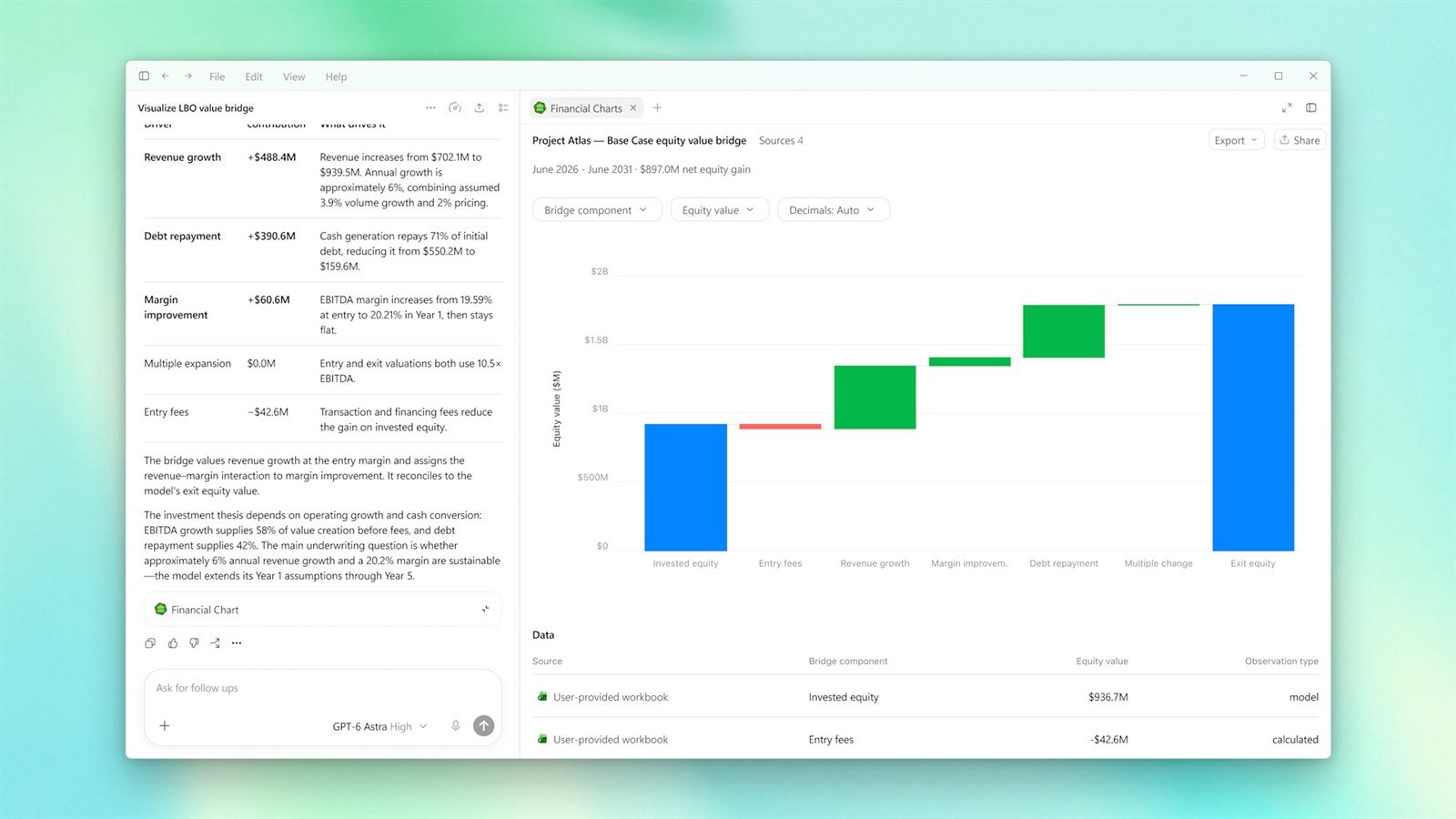Open the Bridge component dropdown
This screenshot has height=819, width=1456.
597,210
